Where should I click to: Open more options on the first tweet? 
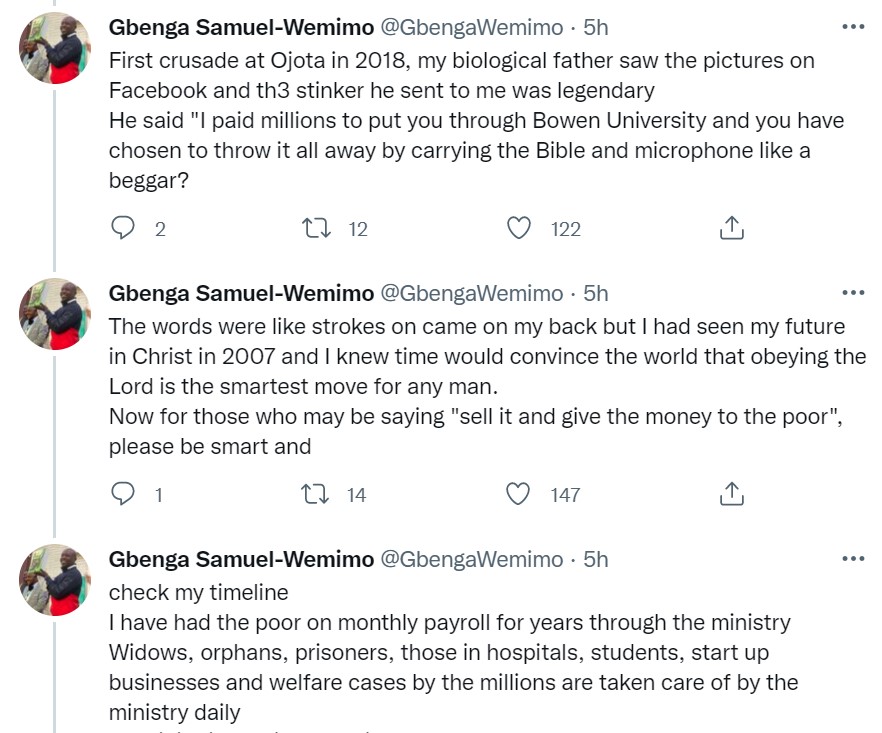(852, 27)
